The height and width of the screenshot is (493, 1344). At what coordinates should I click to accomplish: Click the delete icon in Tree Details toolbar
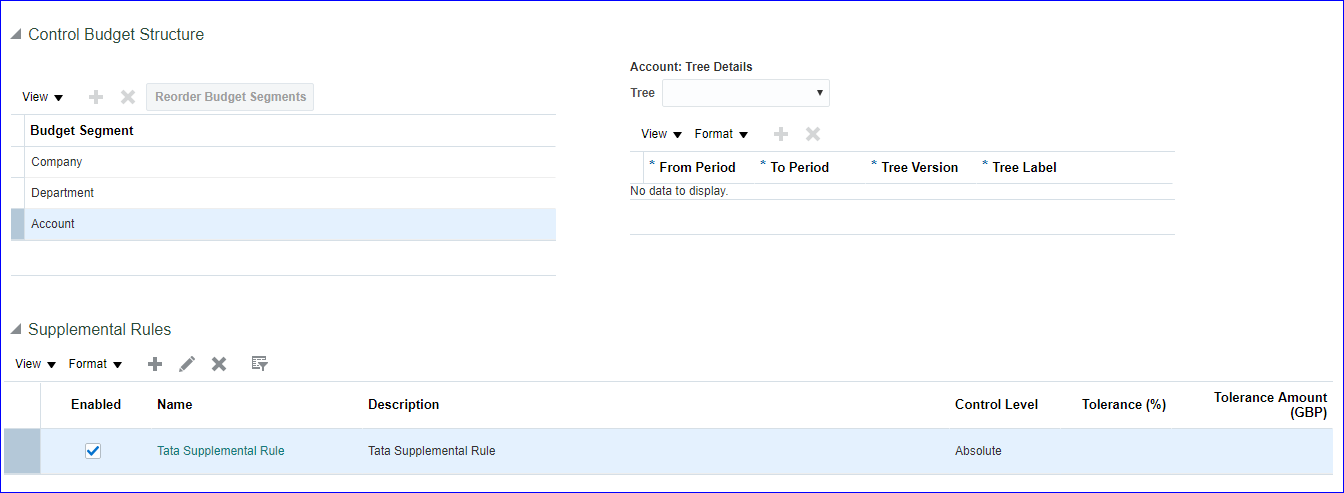pos(813,134)
